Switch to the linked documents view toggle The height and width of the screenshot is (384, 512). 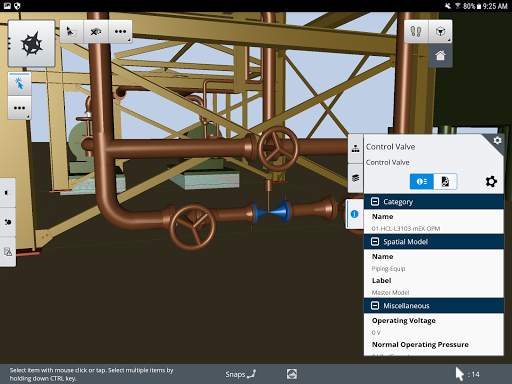[x=445, y=181]
